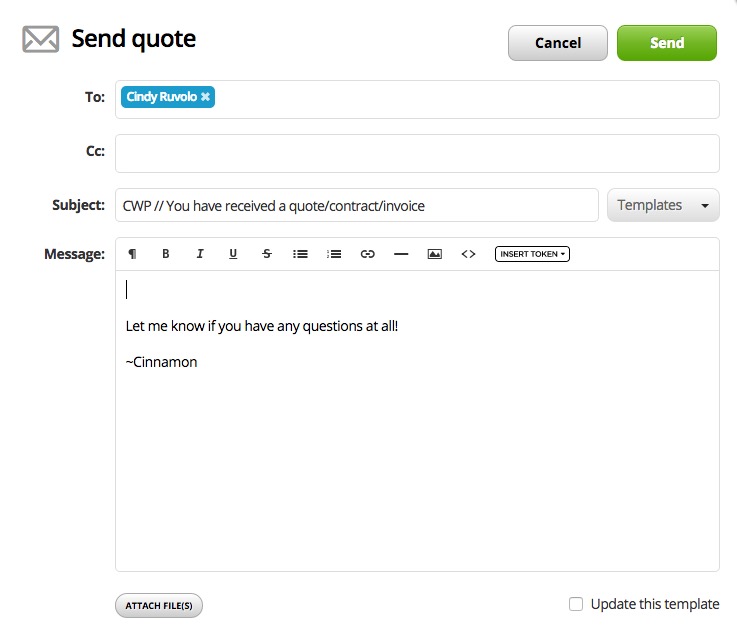Apply strikethrough formatting
This screenshot has height=644, width=737.
[x=267, y=254]
